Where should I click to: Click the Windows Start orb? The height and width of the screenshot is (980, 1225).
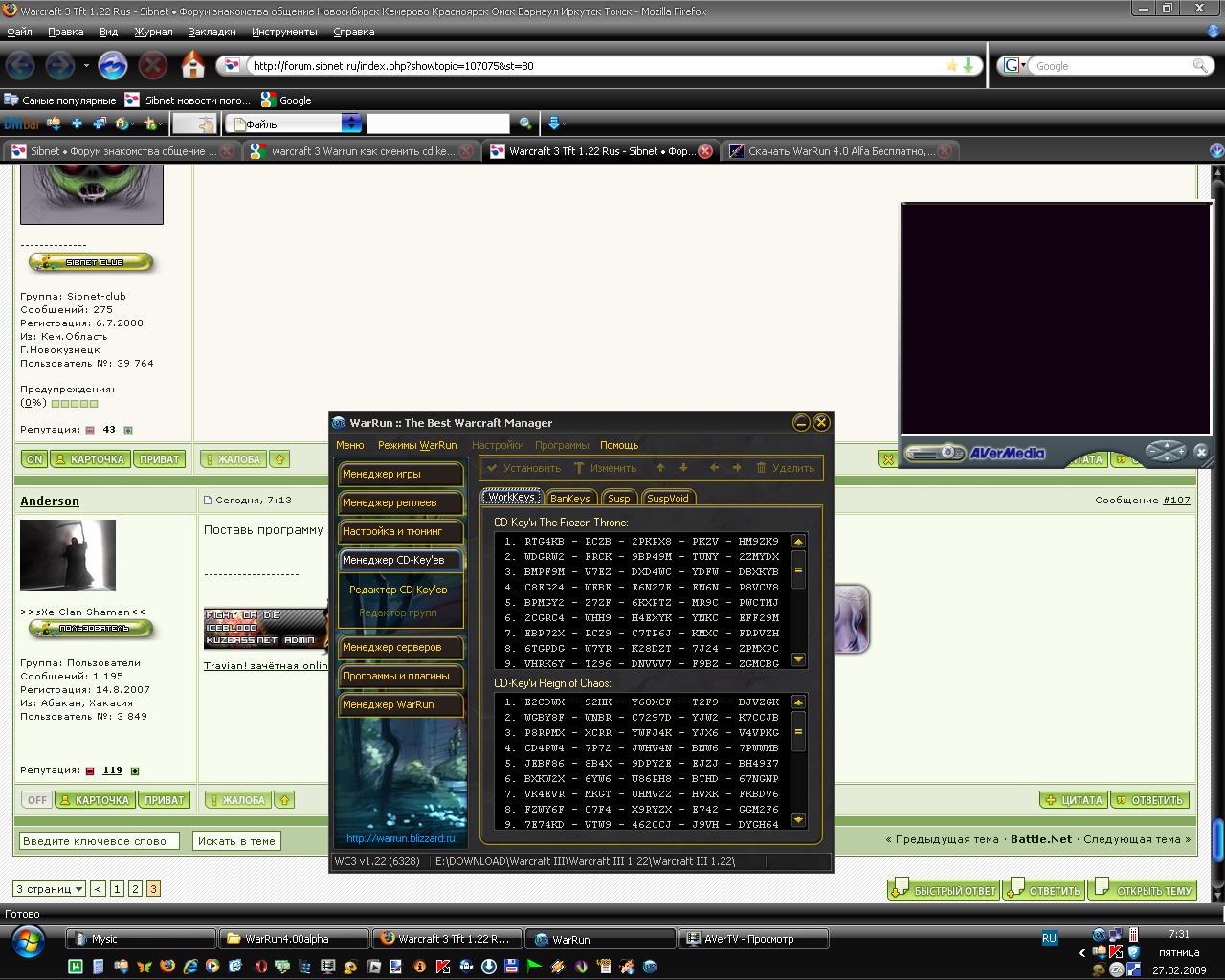pyautogui.click(x=28, y=942)
